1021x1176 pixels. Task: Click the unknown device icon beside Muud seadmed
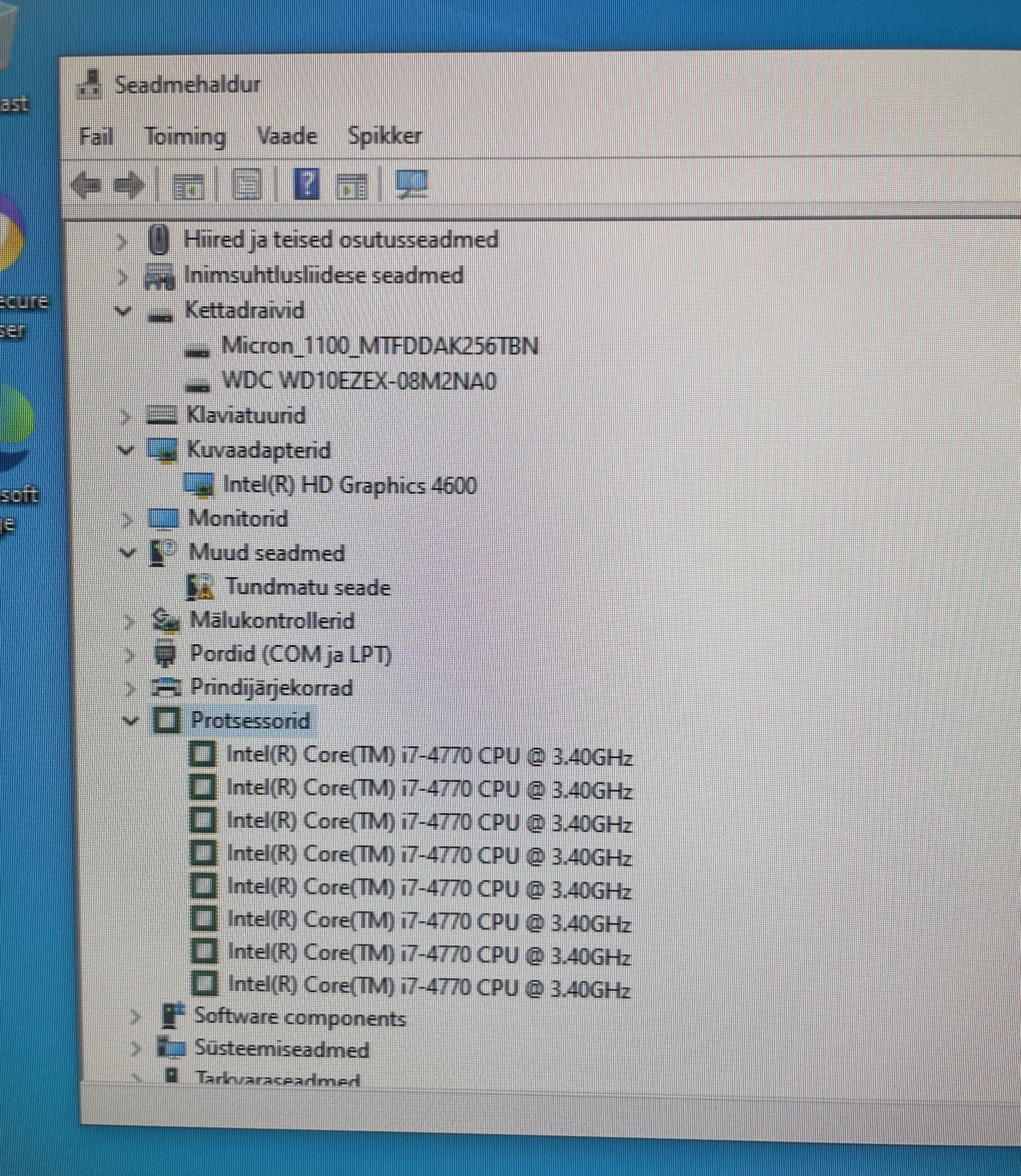pyautogui.click(x=162, y=553)
